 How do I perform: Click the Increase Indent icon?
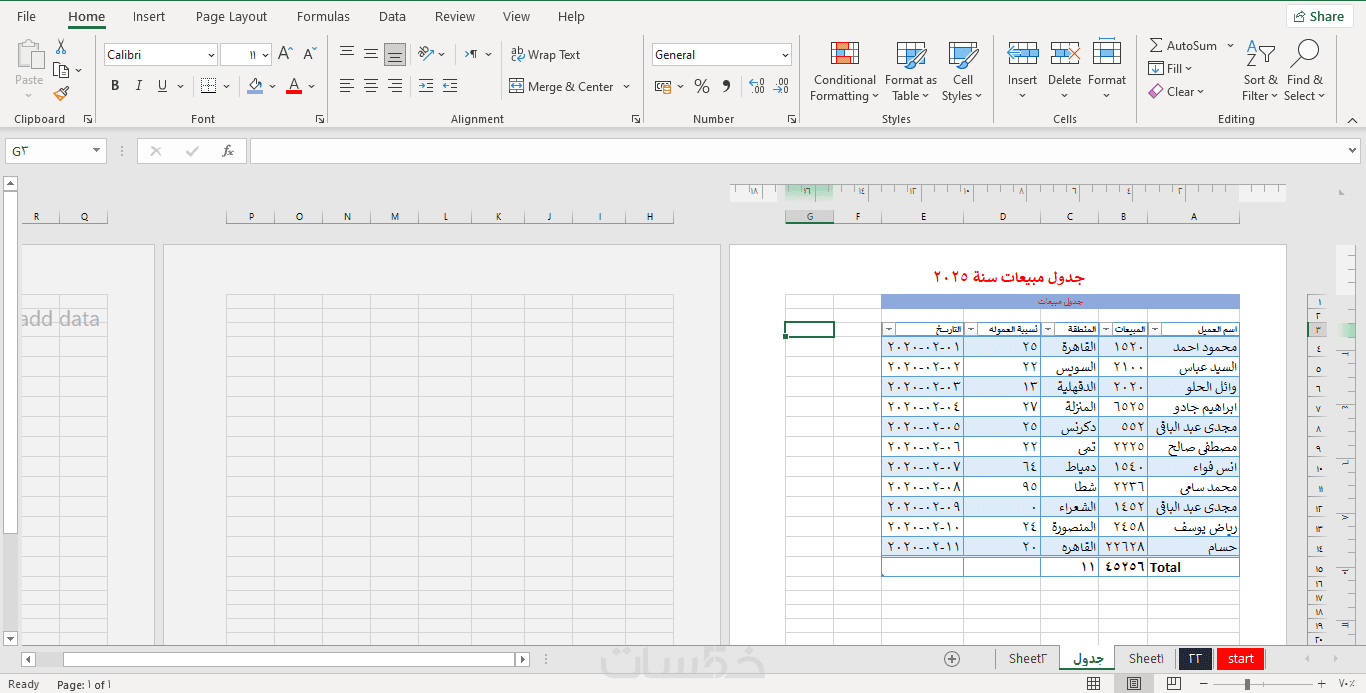[x=449, y=86]
